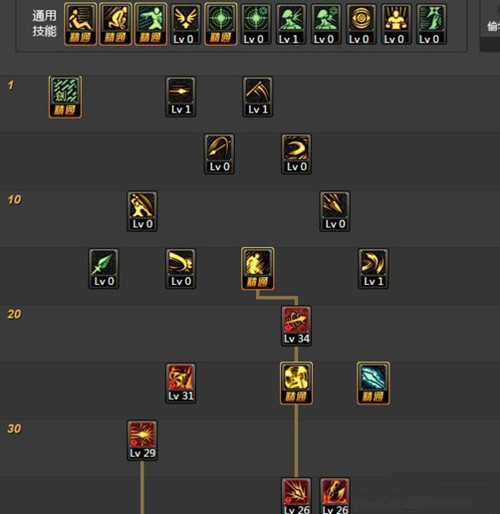
Task: Click the green sword rain passive skill
Action: [x=65, y=97]
